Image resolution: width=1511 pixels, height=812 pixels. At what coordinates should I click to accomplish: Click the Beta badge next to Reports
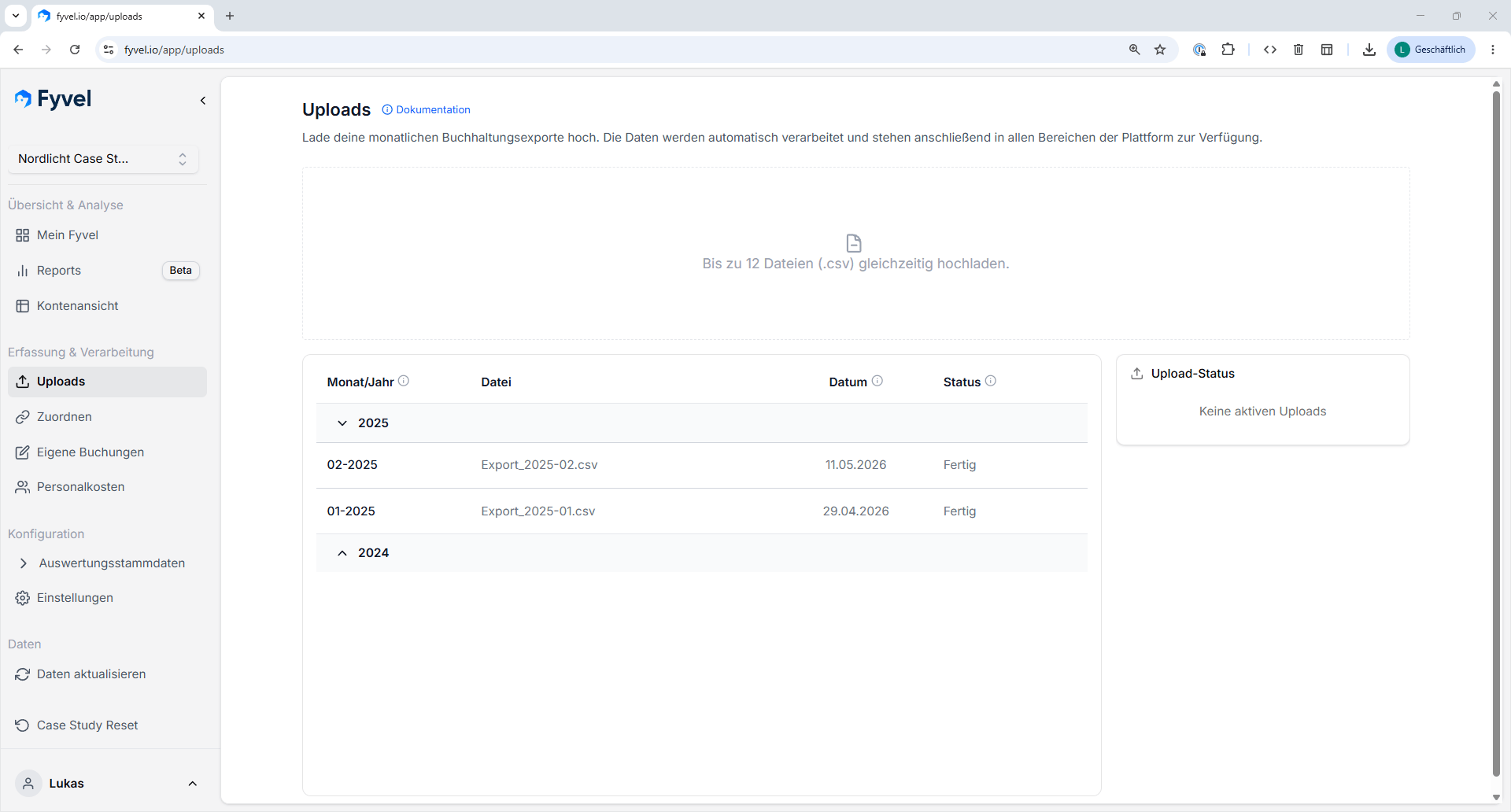[180, 271]
